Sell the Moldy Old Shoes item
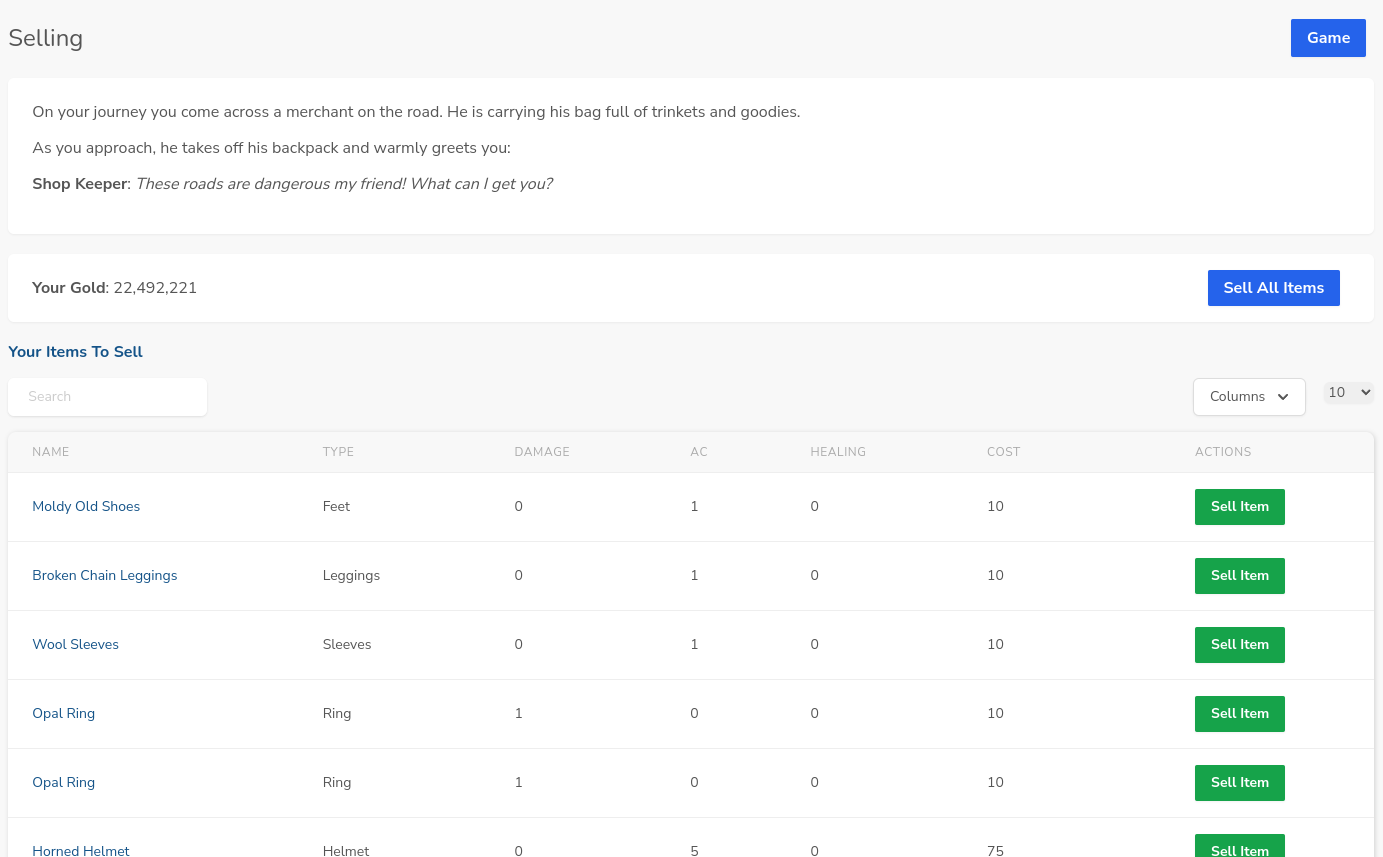Viewport: 1383px width, 857px height. tap(1239, 507)
